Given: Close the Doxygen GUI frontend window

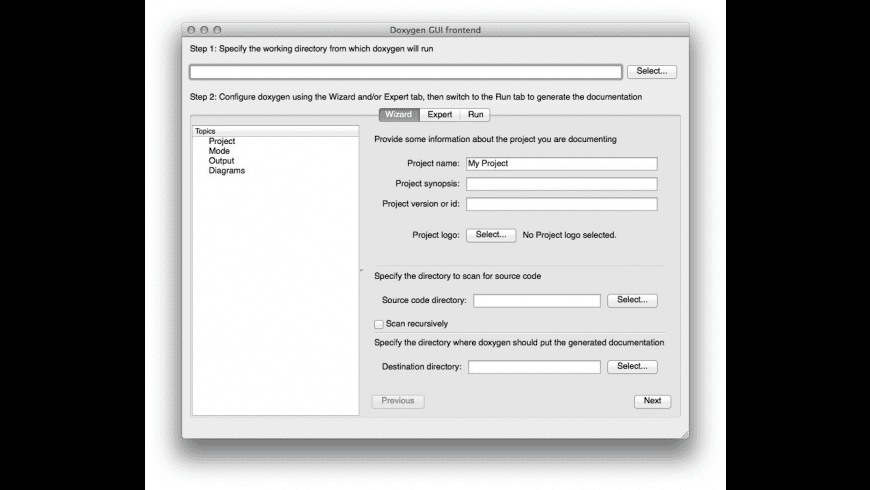Looking at the screenshot, I should (191, 30).
